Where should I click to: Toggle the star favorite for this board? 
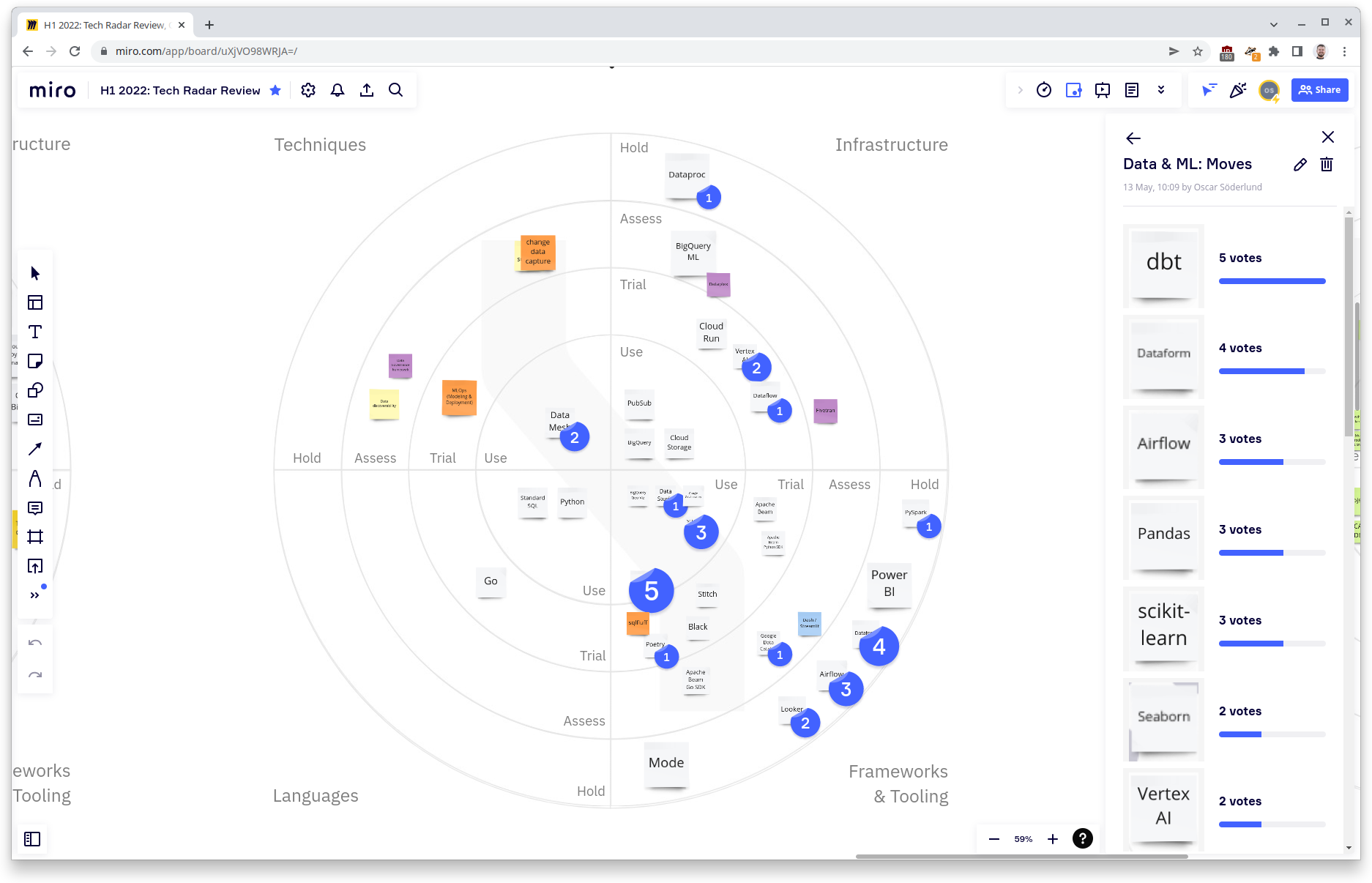click(x=275, y=90)
